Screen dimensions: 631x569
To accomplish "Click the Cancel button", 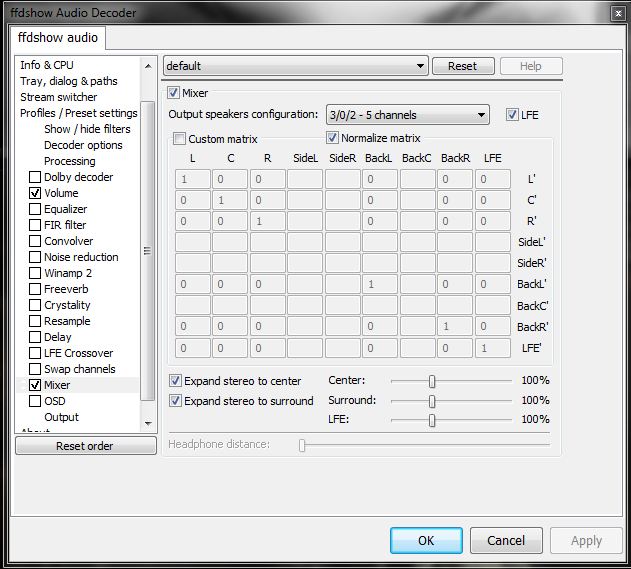I will 506,540.
